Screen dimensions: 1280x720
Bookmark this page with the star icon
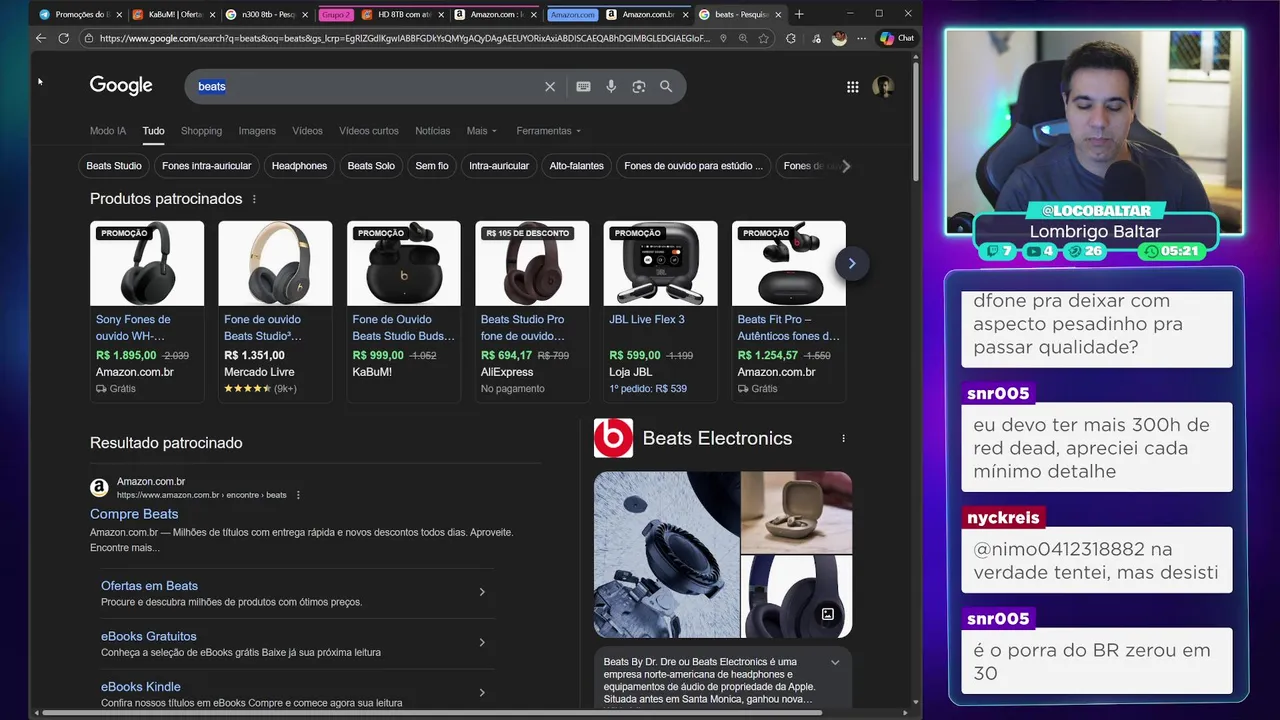[x=764, y=38]
